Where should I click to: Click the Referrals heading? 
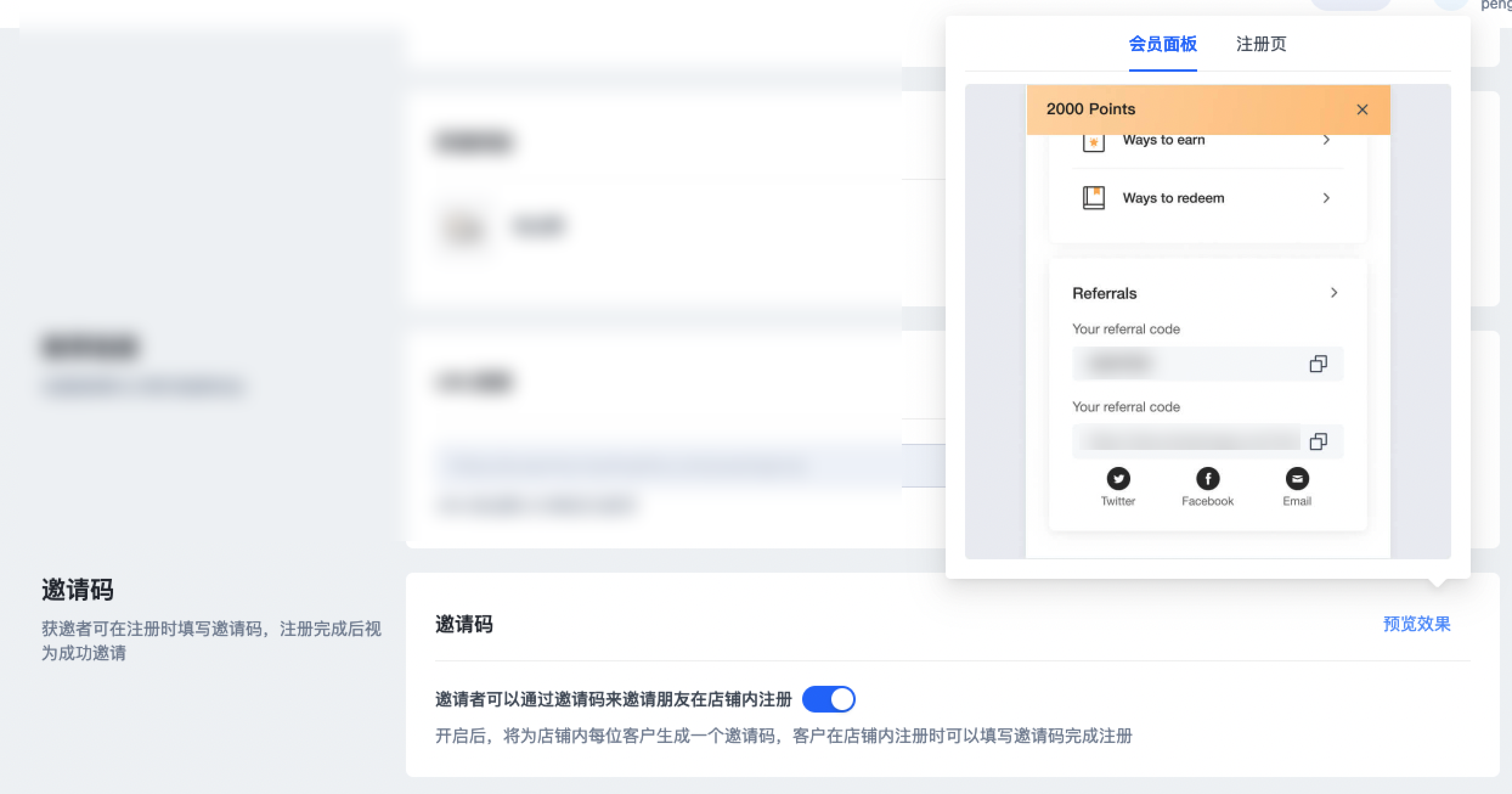(x=1104, y=293)
